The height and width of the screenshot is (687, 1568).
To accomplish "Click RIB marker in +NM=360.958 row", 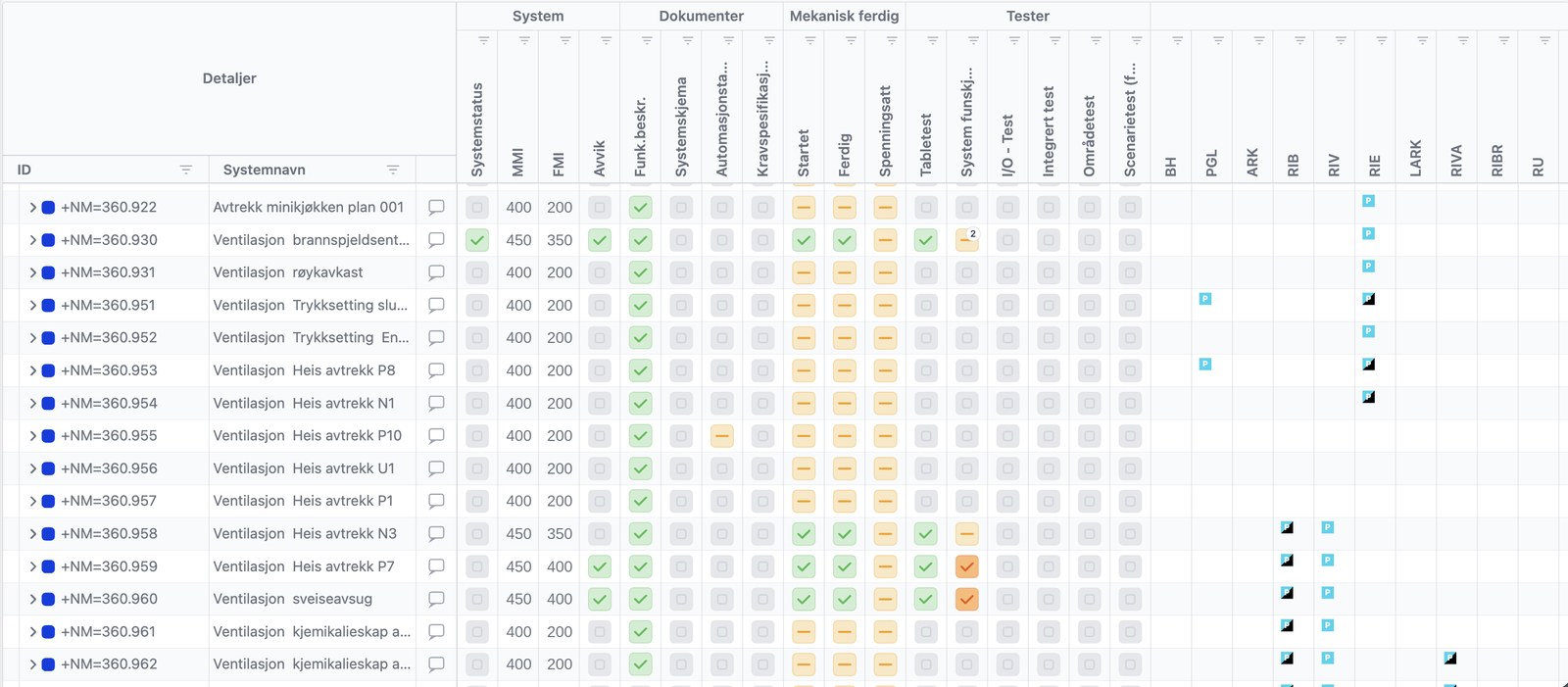I will [1288, 527].
